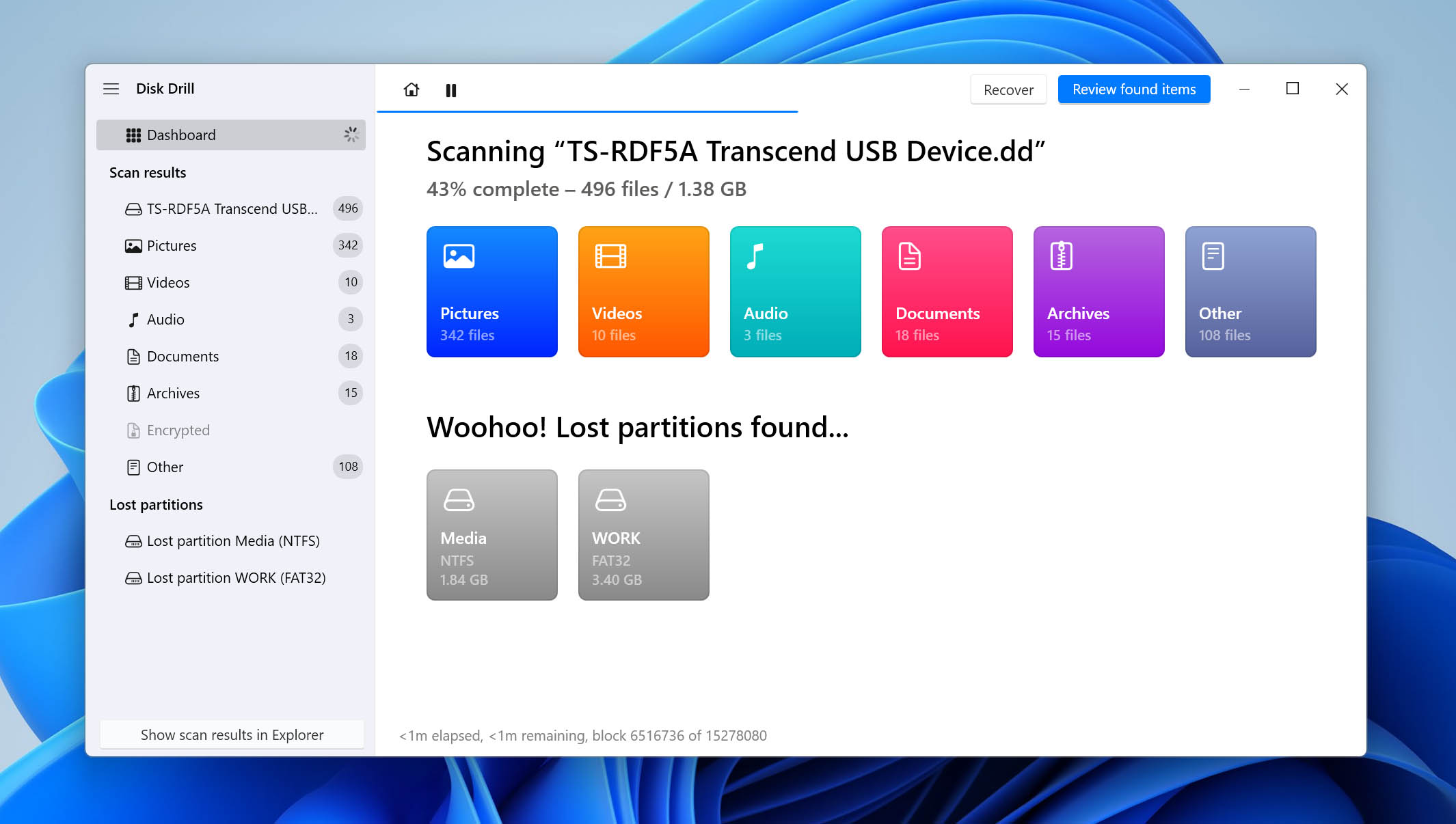Select Dashboard in the sidebar
This screenshot has width=1456, height=824.
point(231,135)
